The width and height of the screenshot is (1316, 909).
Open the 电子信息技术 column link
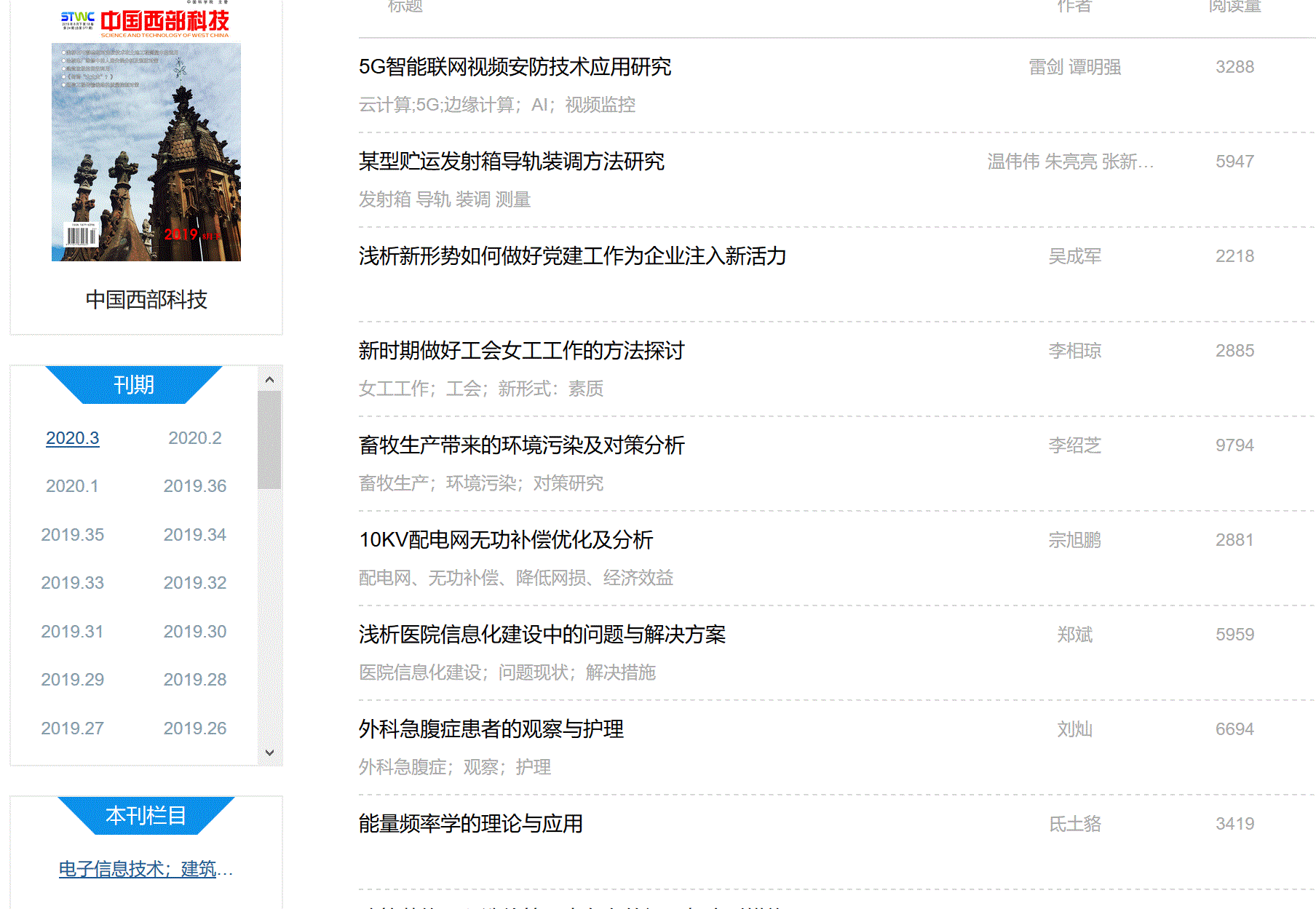(146, 869)
